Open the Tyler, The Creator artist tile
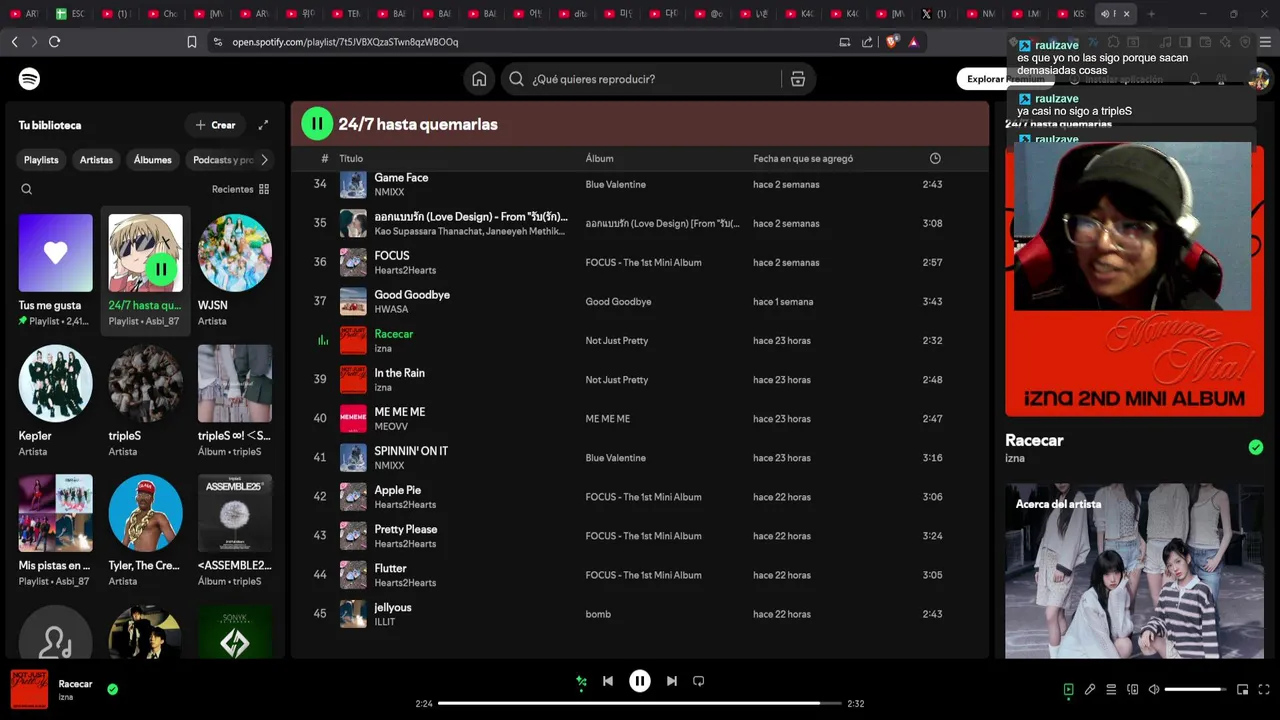 [x=145, y=530]
